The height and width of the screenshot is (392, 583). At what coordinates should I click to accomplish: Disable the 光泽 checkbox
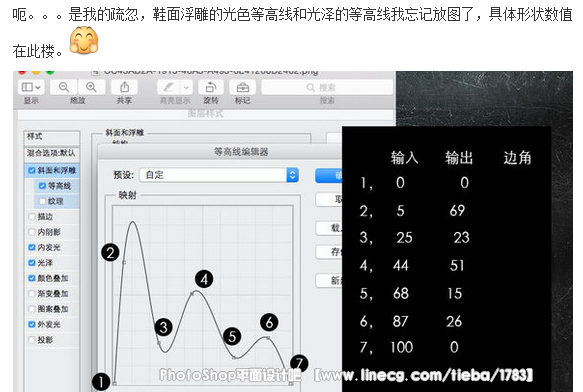point(32,263)
